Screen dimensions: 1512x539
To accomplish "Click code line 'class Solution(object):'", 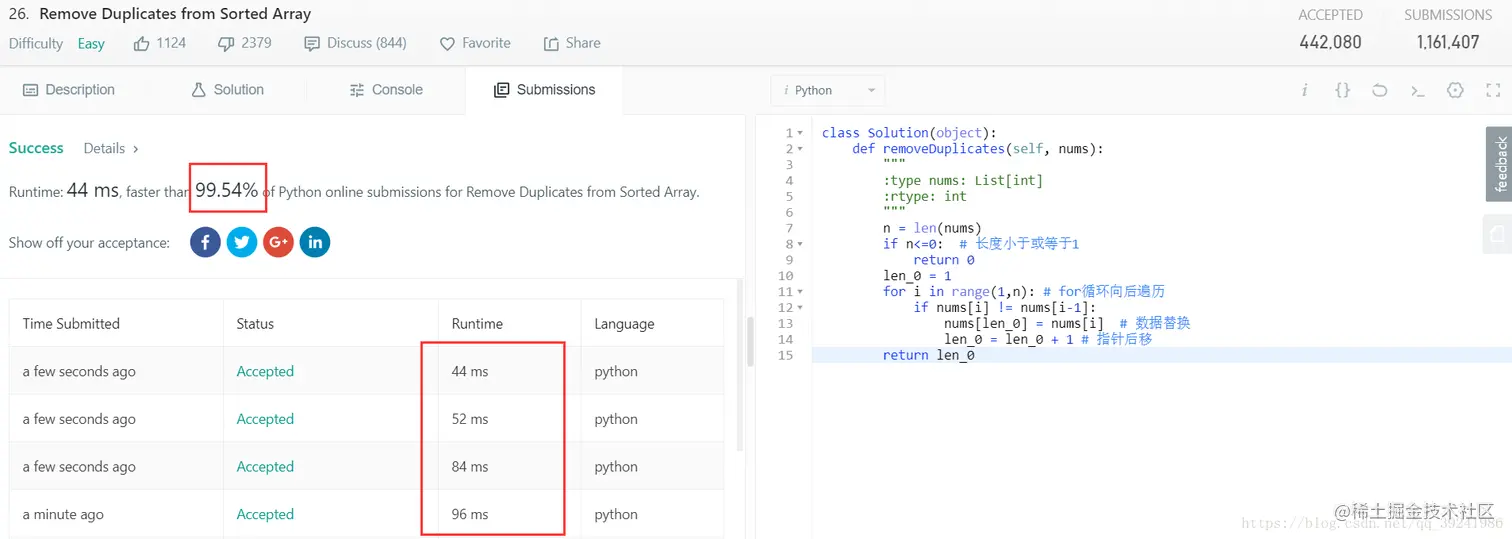I will click(x=909, y=133).
